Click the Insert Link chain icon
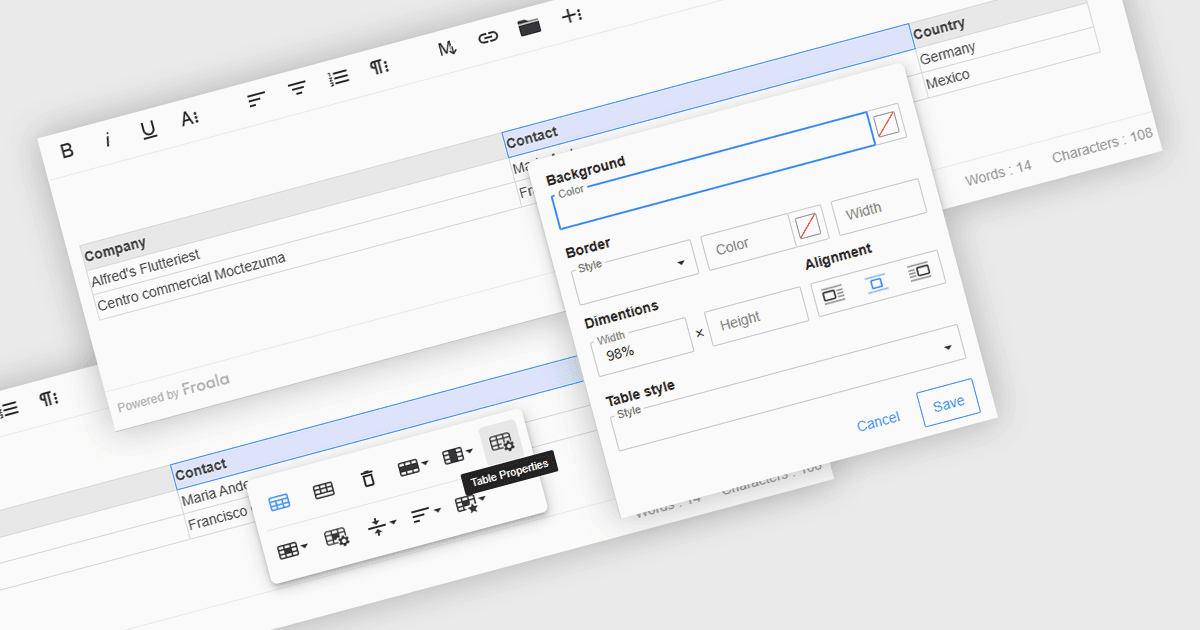The image size is (1200, 630). 488,37
